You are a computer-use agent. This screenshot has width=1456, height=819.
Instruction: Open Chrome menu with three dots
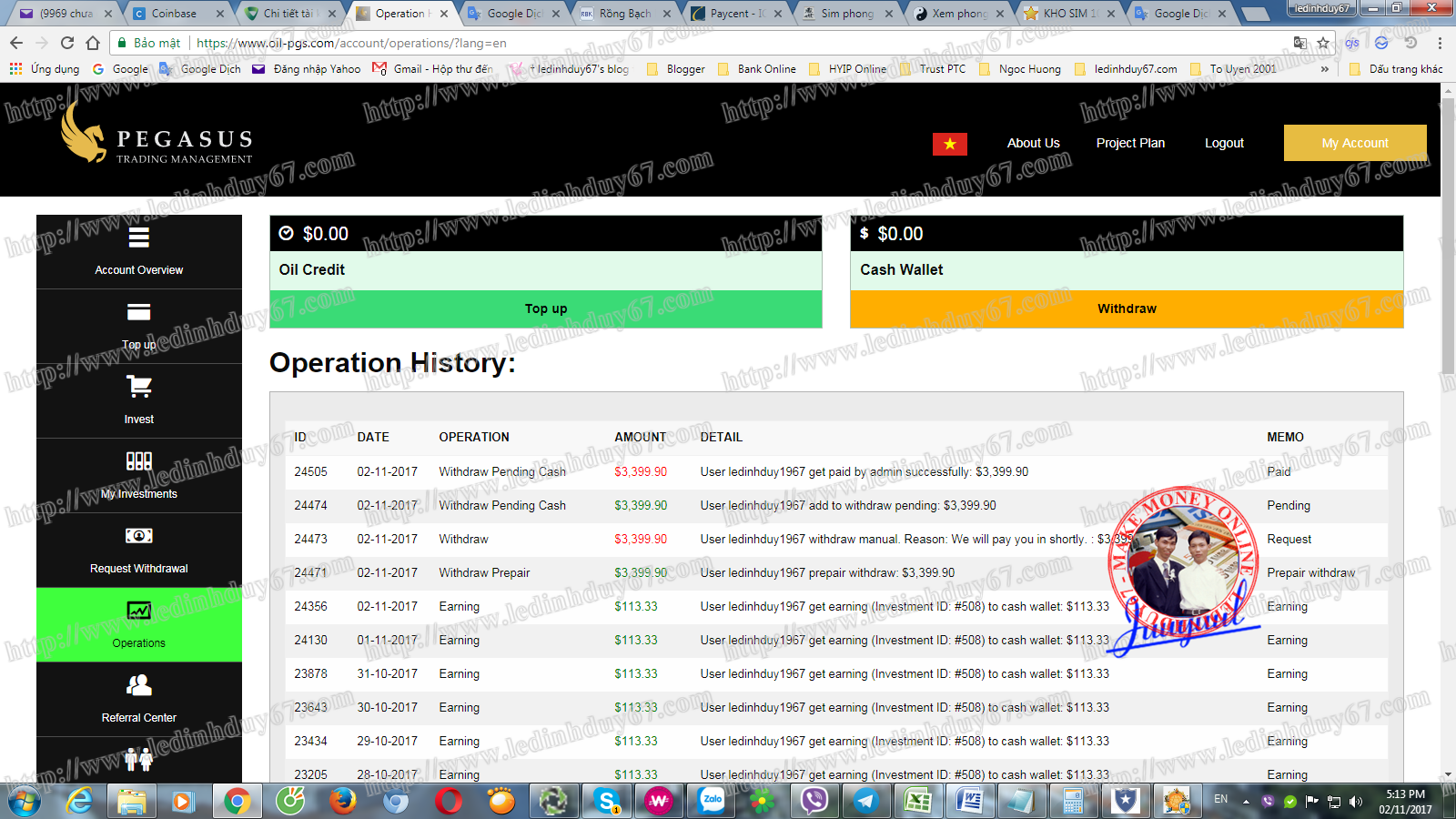(x=1440, y=43)
